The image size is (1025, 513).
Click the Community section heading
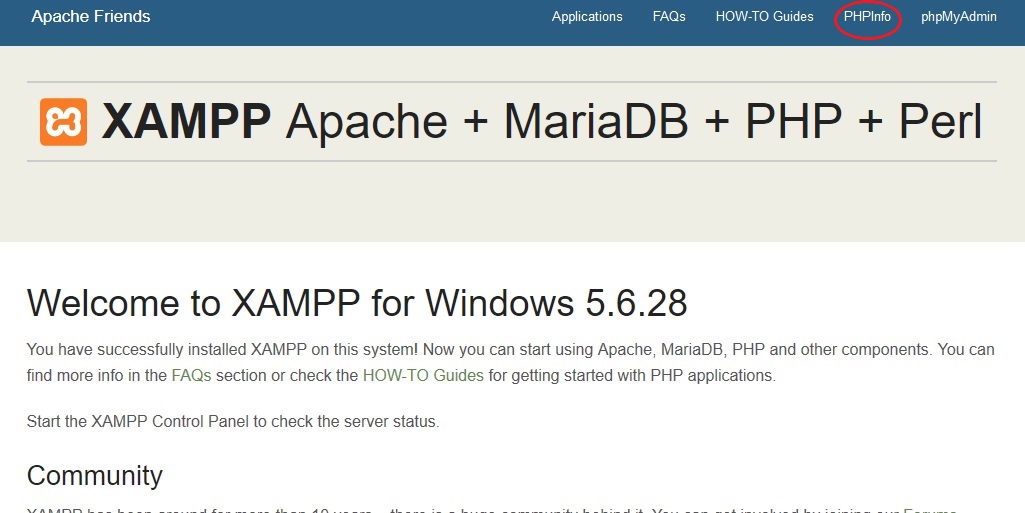[x=94, y=474]
